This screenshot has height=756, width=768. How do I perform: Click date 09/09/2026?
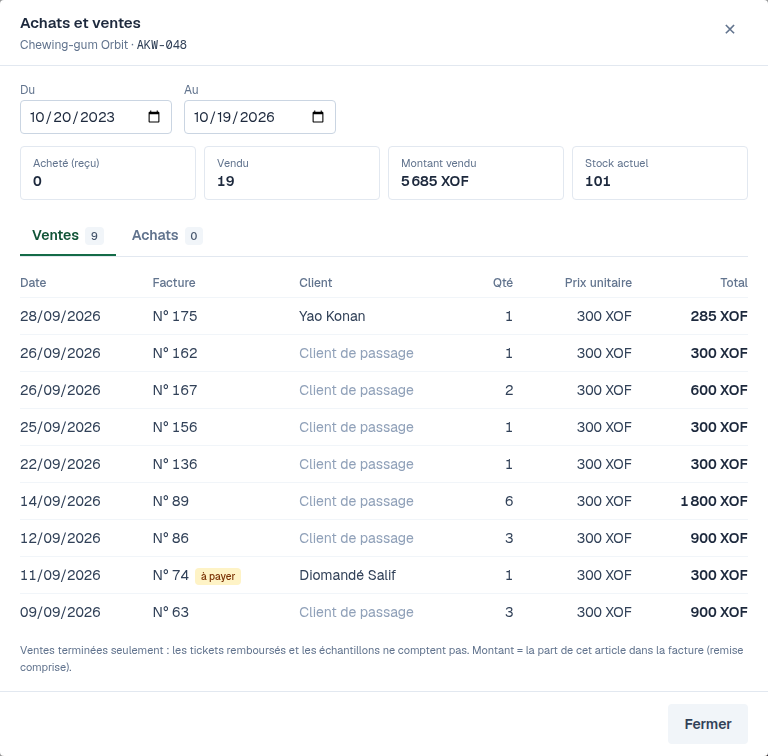[60, 612]
